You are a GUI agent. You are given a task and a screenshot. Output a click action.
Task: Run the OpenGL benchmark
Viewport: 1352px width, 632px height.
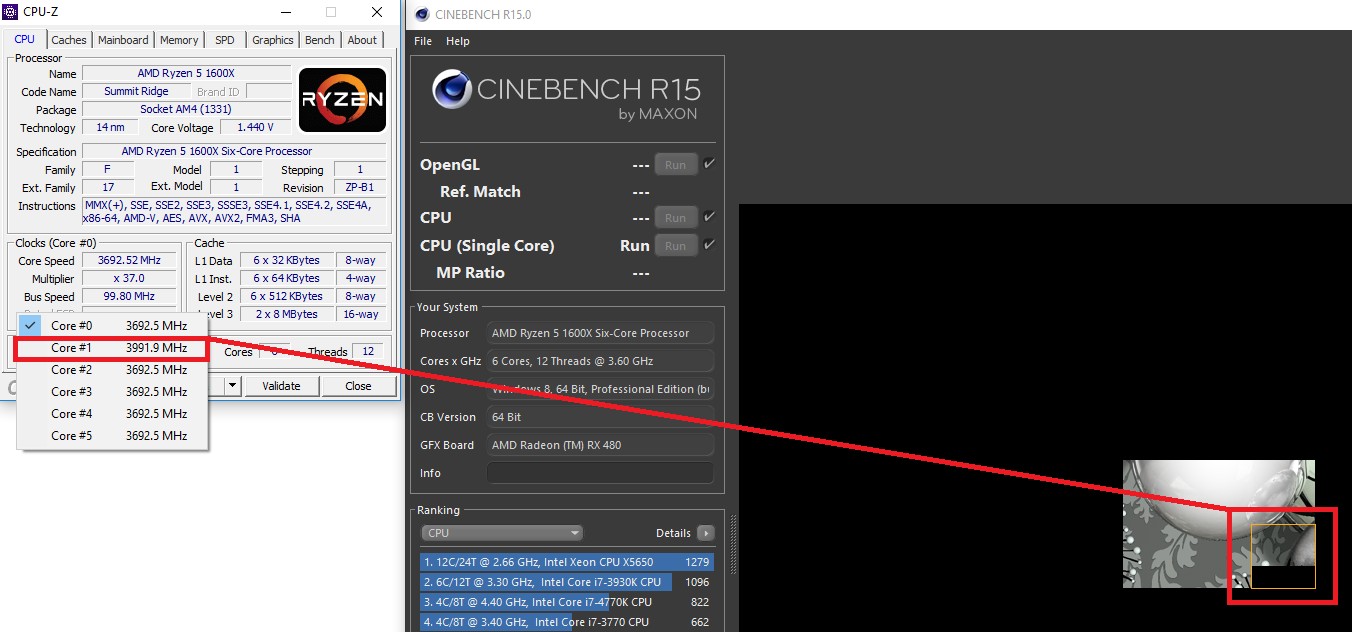click(x=675, y=165)
